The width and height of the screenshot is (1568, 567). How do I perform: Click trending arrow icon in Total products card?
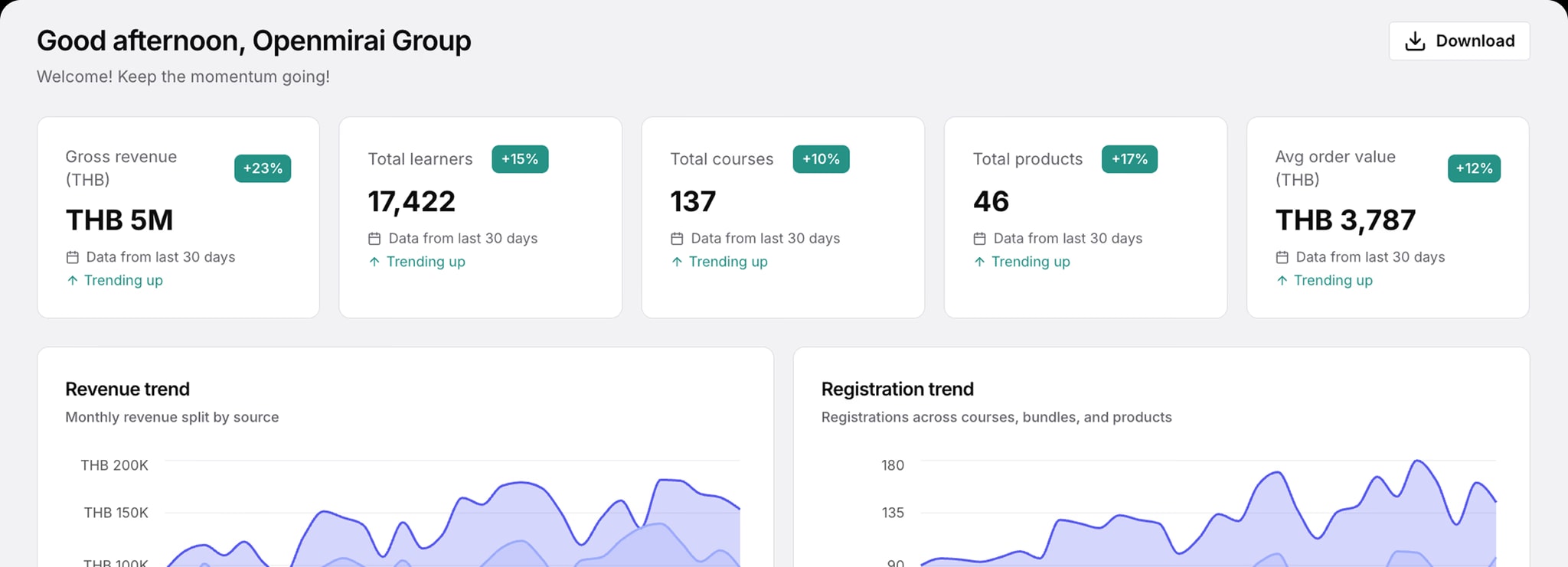tap(979, 262)
